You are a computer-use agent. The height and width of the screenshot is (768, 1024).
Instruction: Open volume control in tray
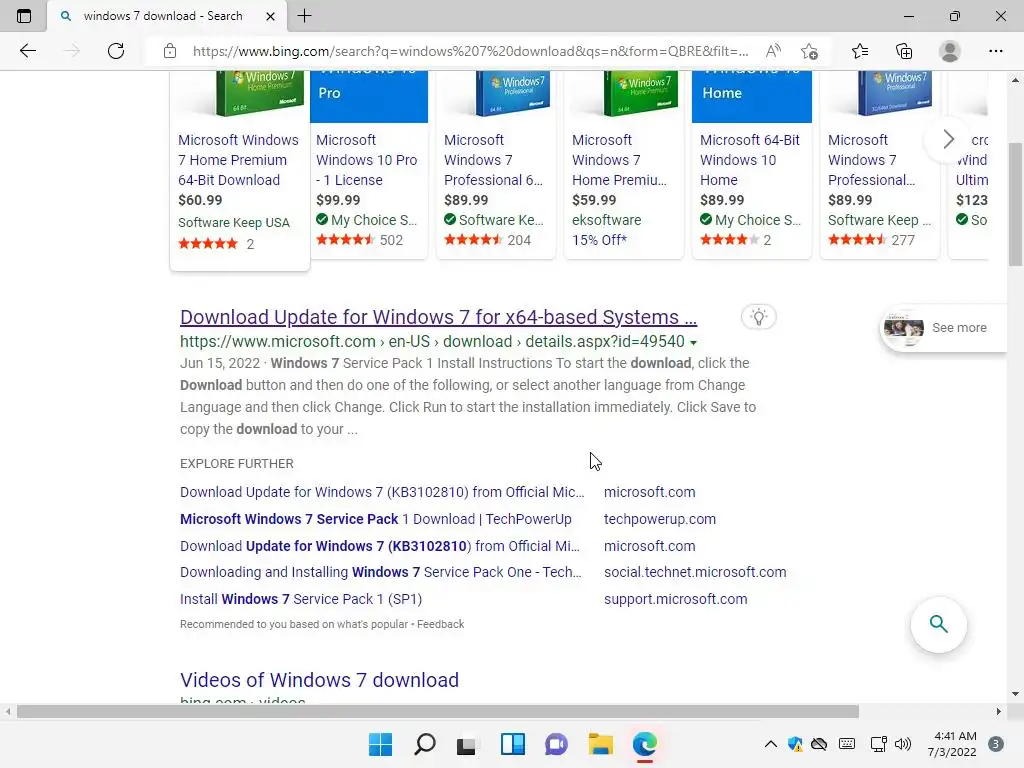click(903, 744)
